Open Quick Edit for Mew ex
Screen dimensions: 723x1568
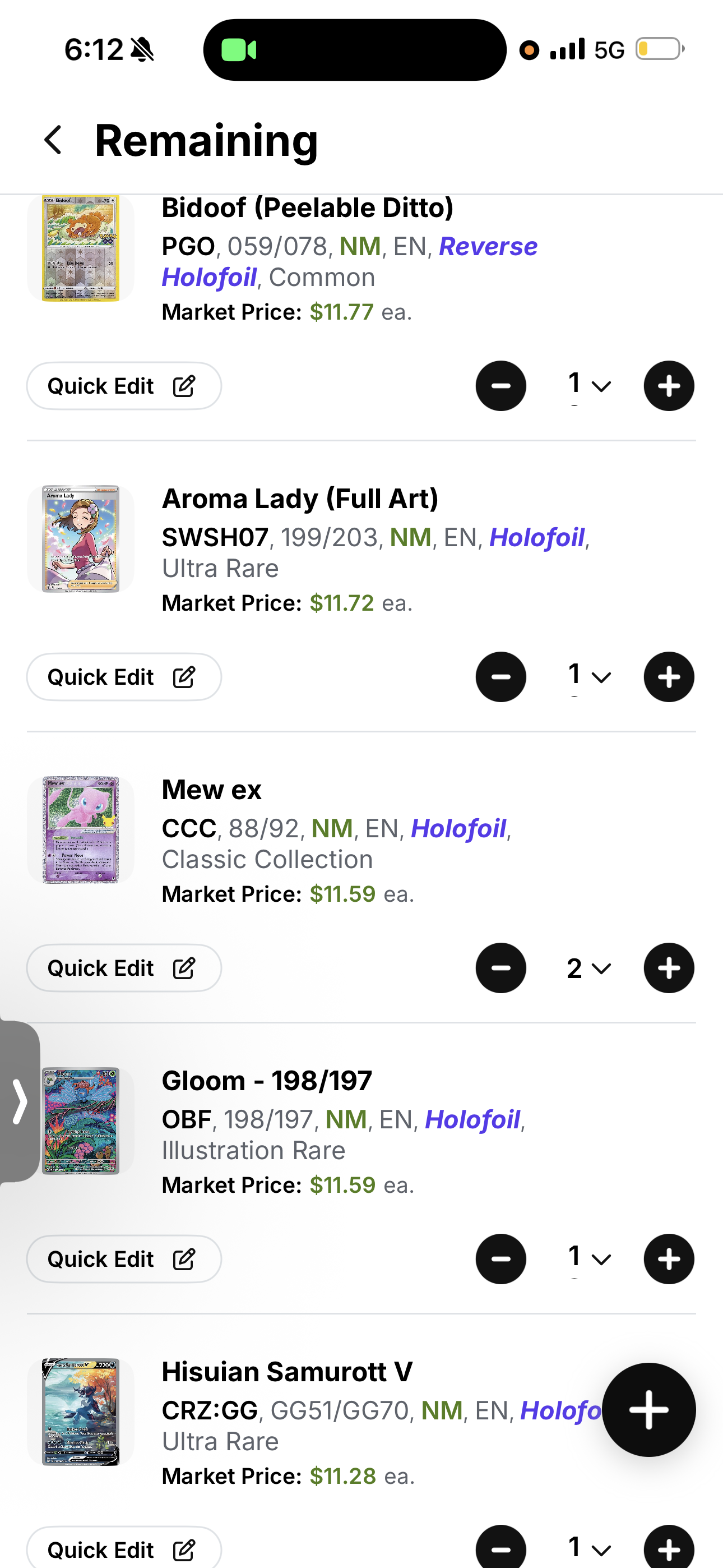click(123, 968)
